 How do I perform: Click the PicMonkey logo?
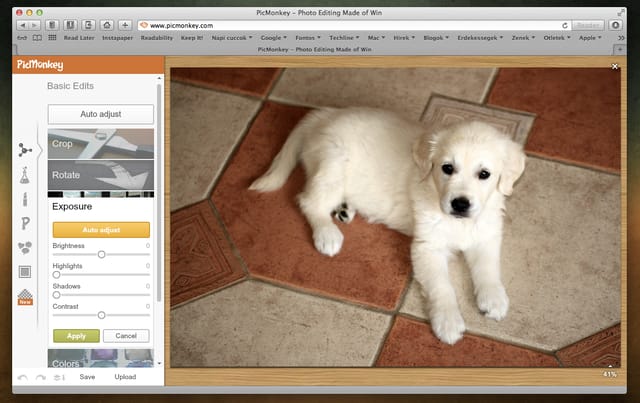click(x=40, y=65)
